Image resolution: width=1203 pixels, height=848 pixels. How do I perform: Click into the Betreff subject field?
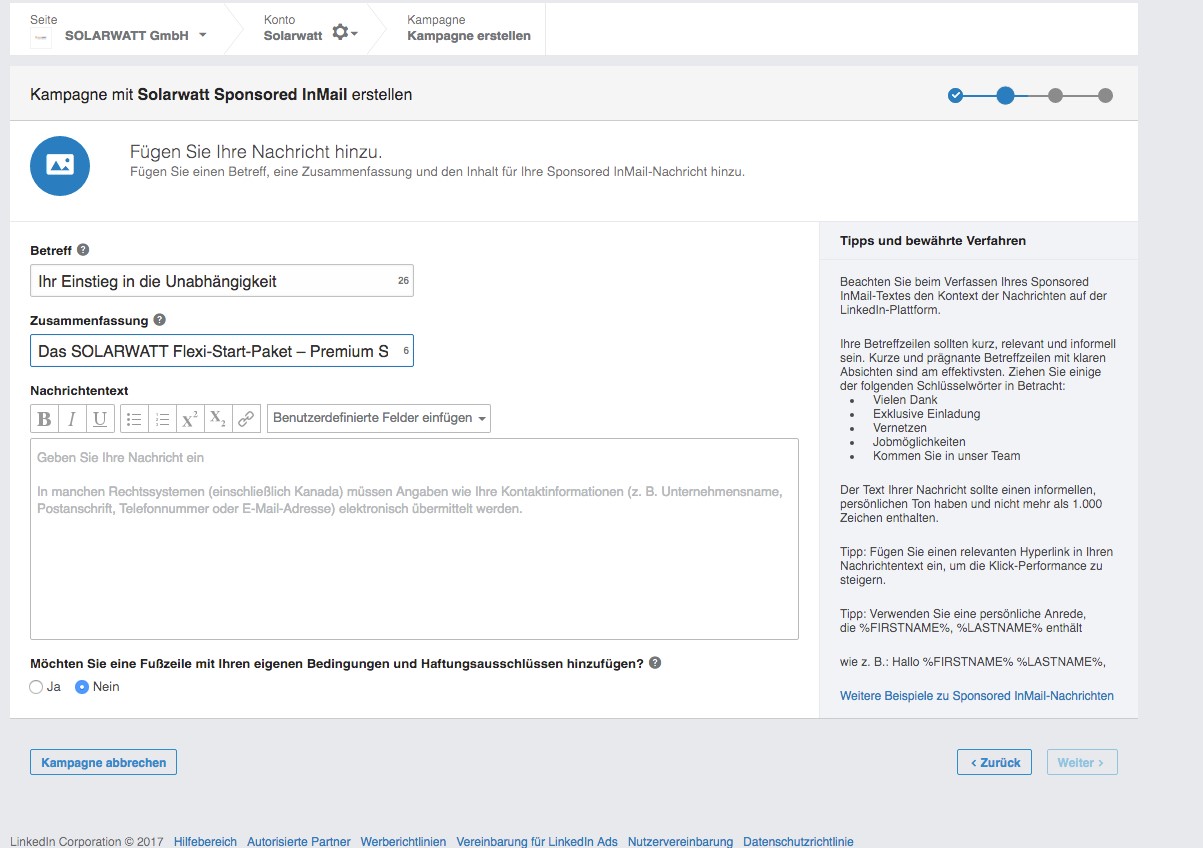[x=222, y=281]
